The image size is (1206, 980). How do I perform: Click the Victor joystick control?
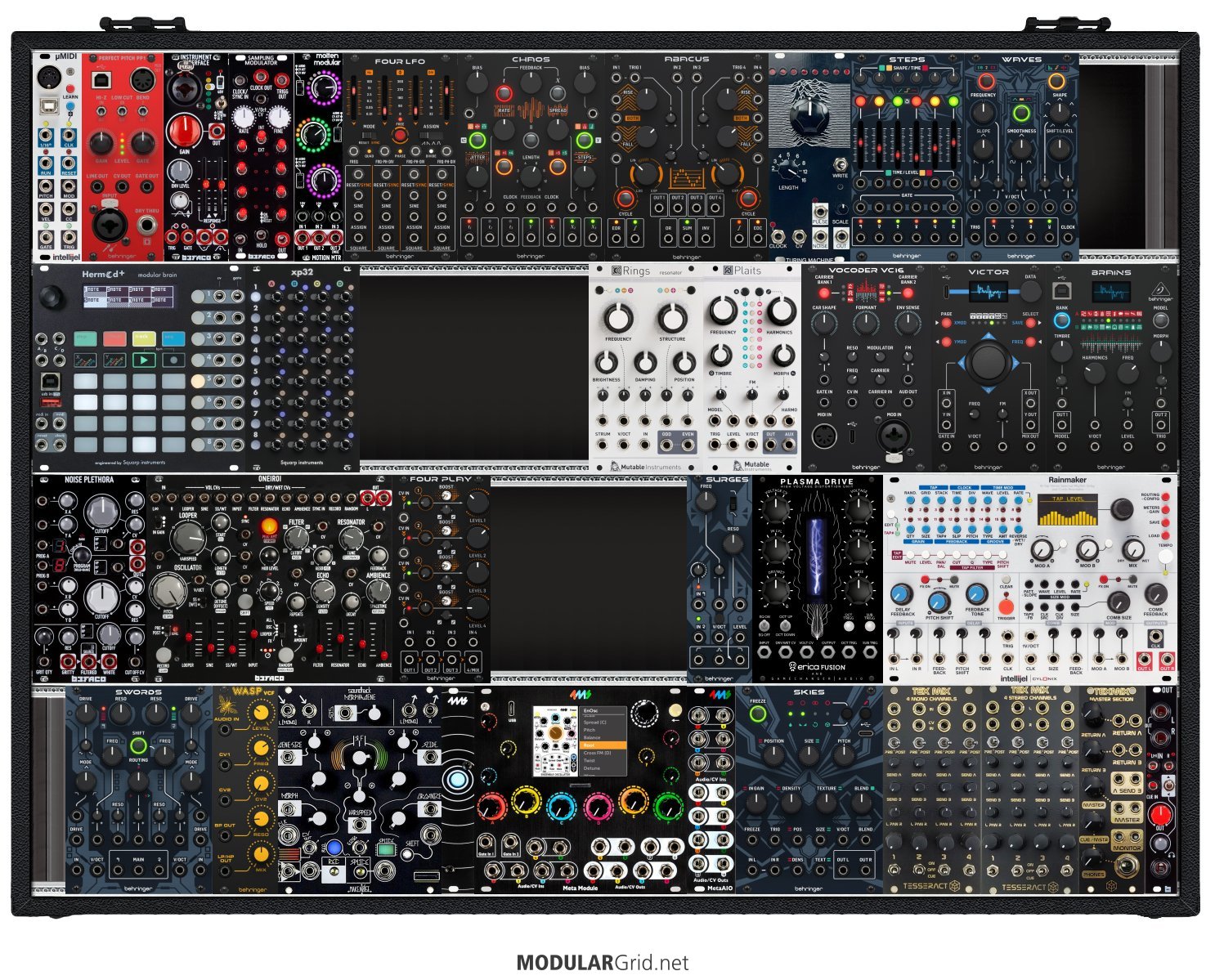(x=989, y=362)
